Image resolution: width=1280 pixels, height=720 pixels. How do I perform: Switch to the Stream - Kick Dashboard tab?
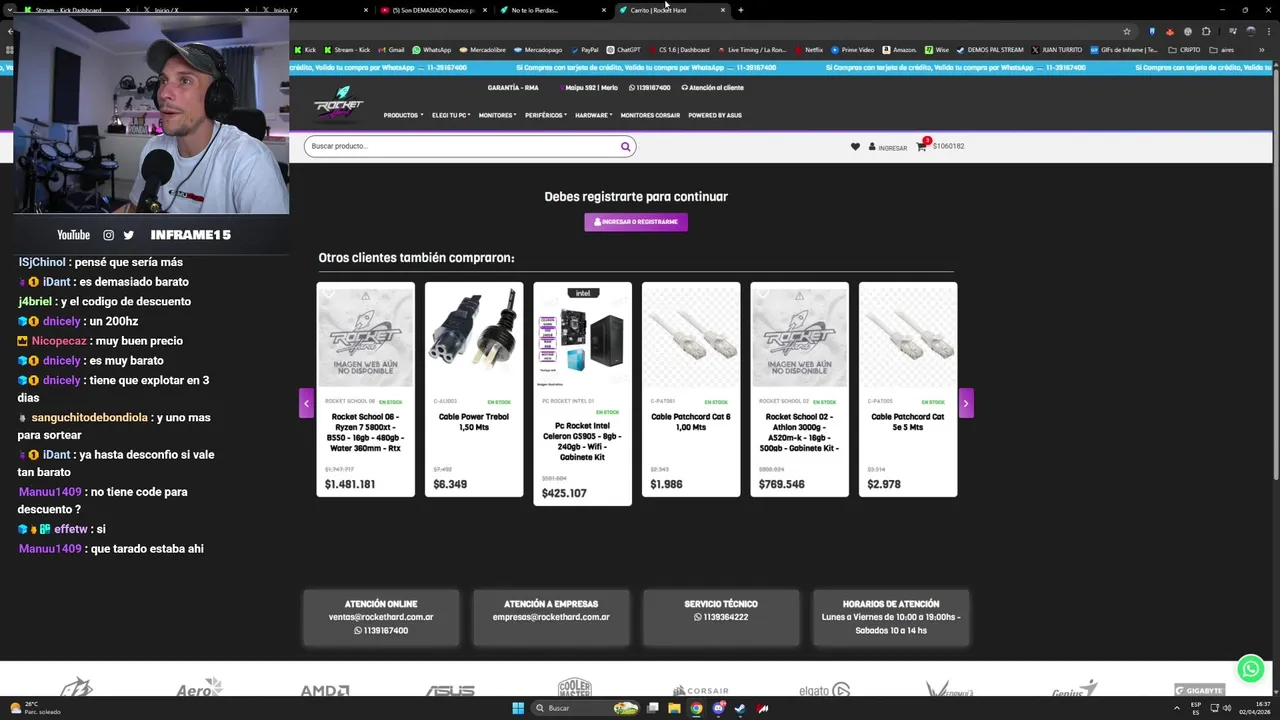tap(74, 10)
